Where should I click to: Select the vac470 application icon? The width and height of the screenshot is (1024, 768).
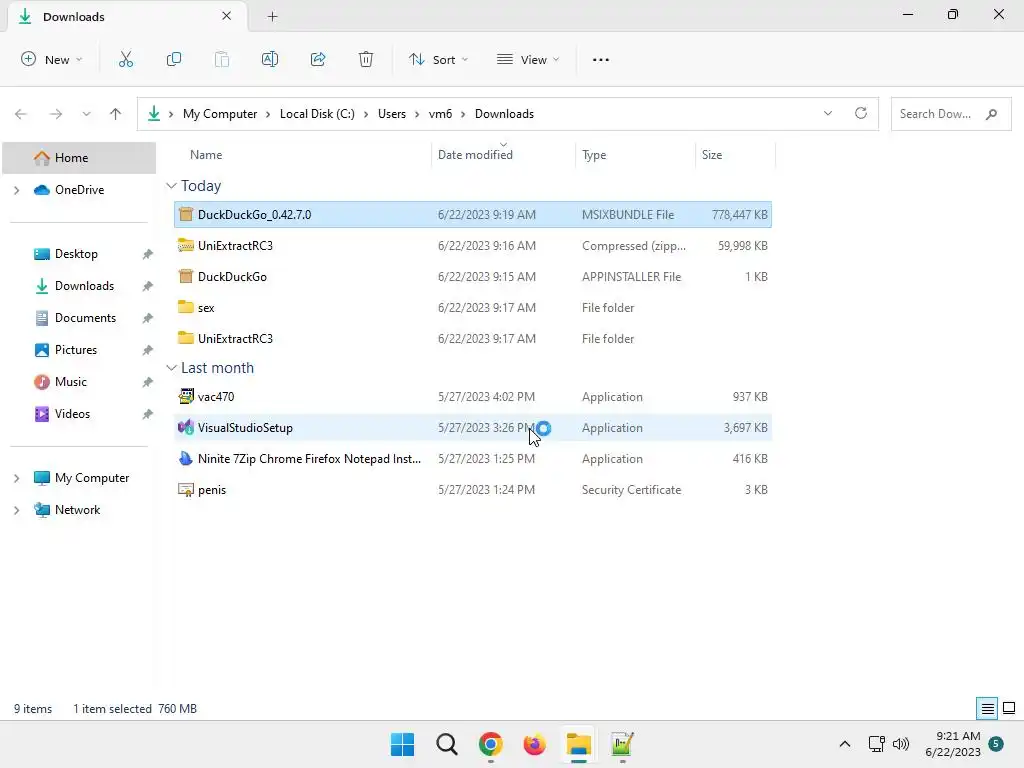[x=186, y=396]
